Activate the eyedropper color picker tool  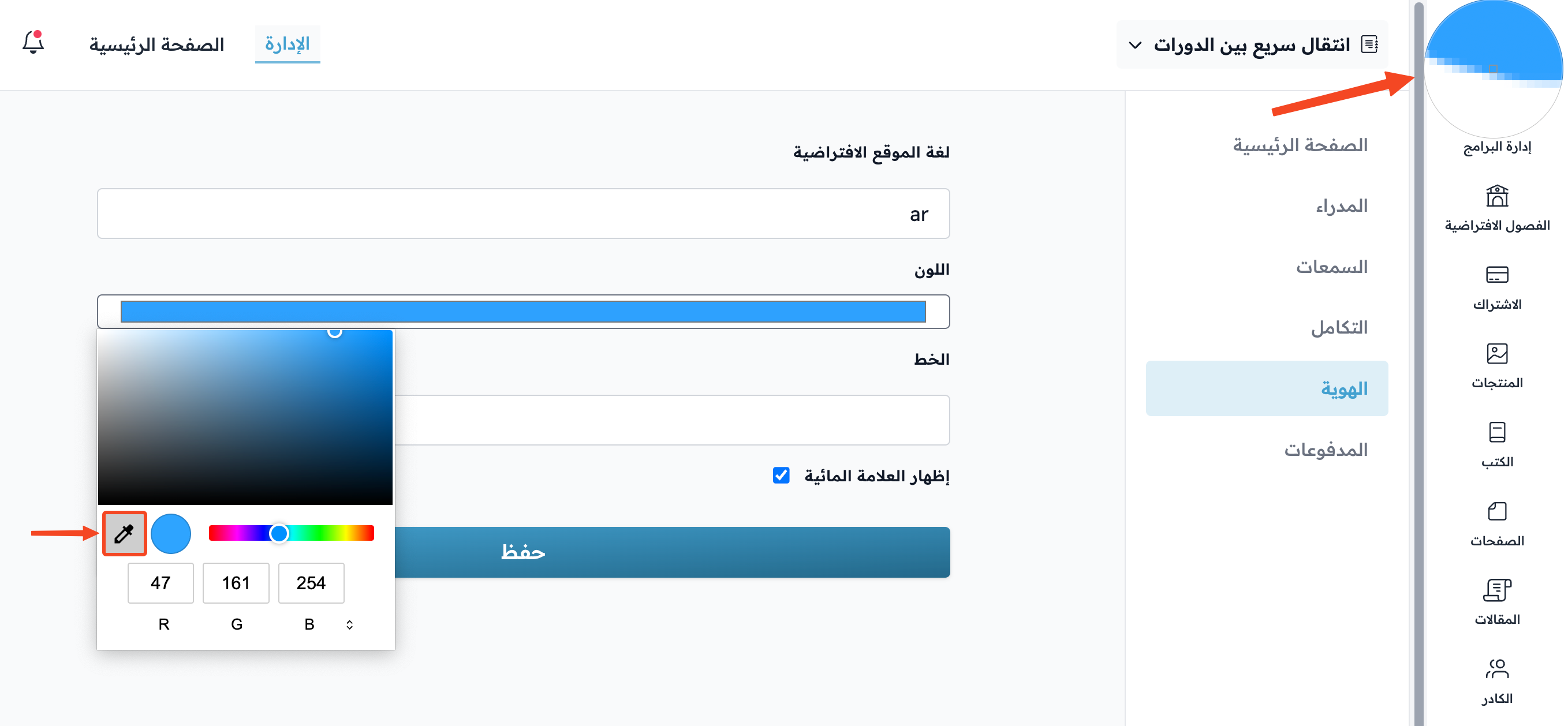124,534
